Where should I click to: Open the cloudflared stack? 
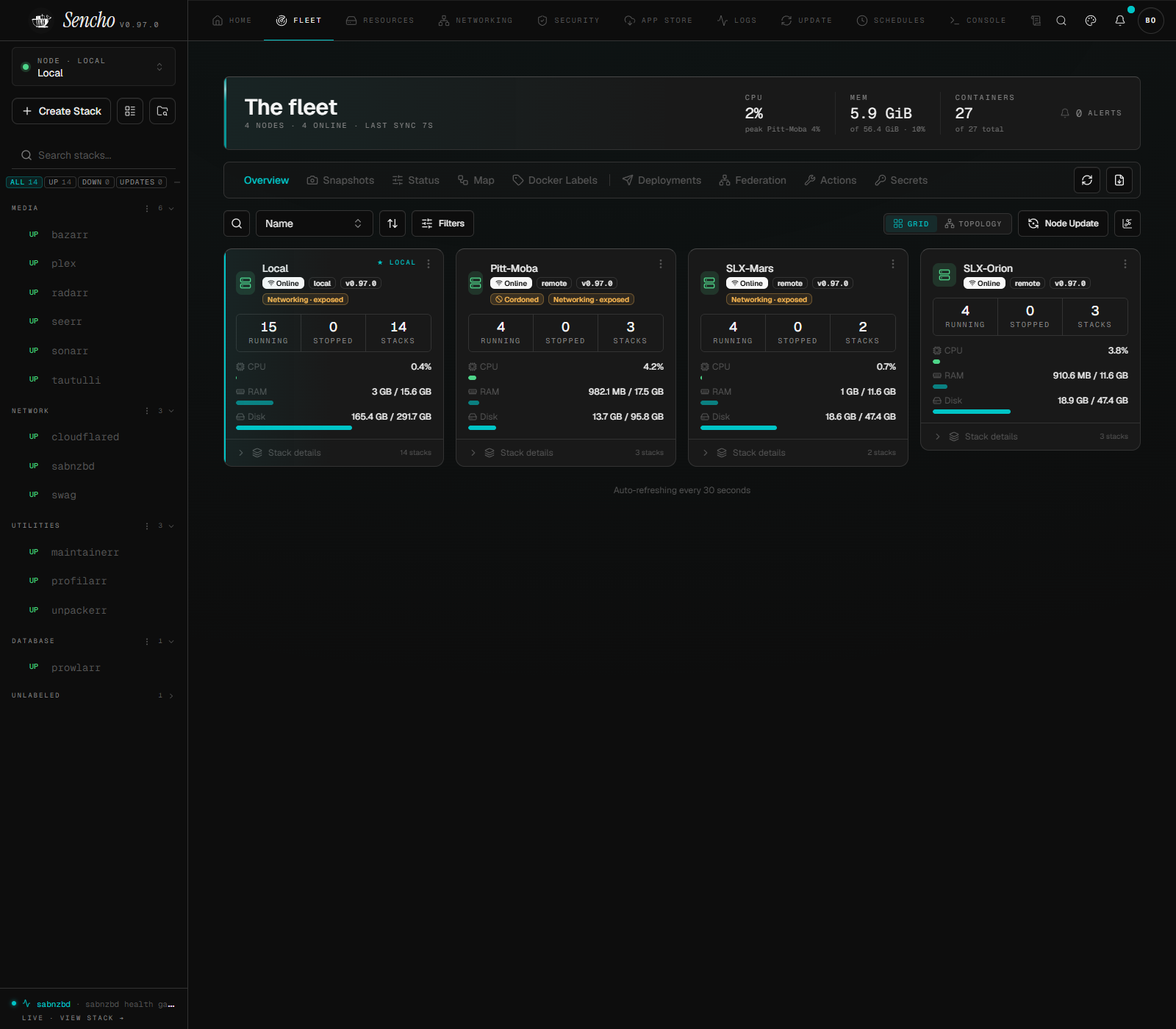pos(93,437)
